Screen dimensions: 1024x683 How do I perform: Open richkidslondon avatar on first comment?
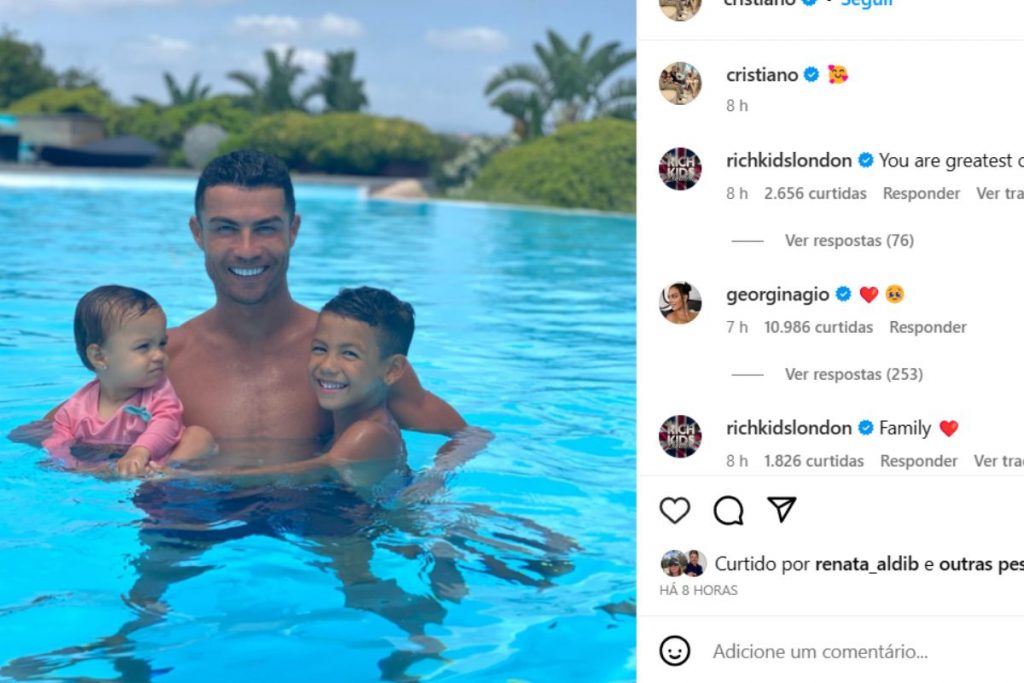[x=680, y=168]
